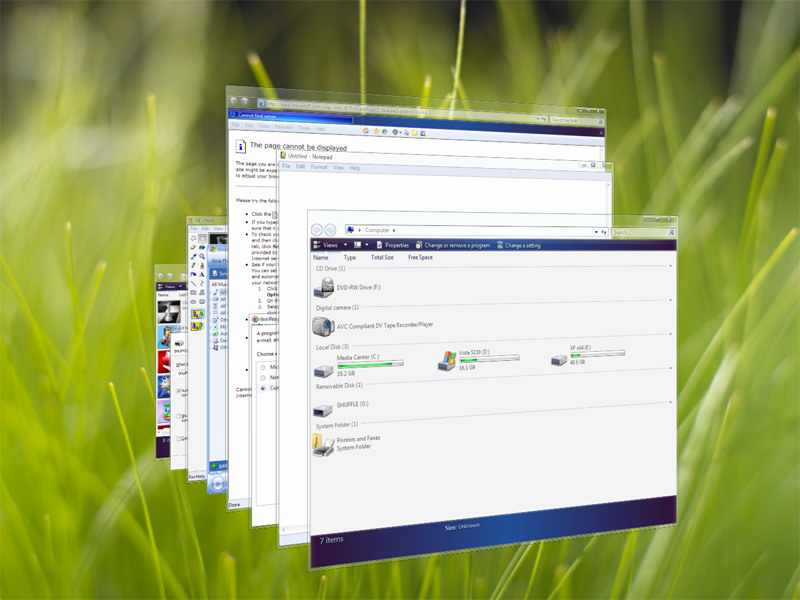The height and width of the screenshot is (600, 800).
Task: Sort by the Free Space column header
Action: tap(420, 258)
